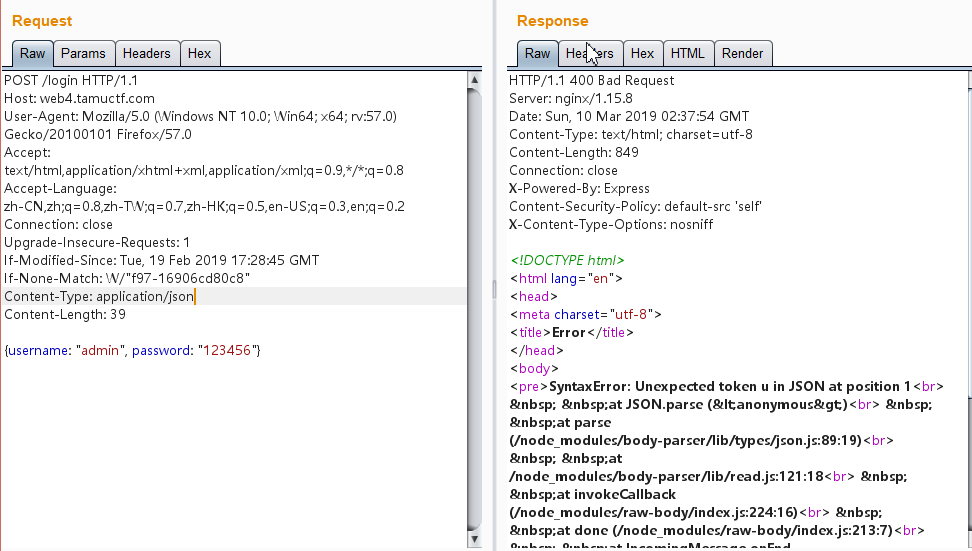The image size is (972, 551).
Task: Open the Response Headers tab
Action: point(589,54)
